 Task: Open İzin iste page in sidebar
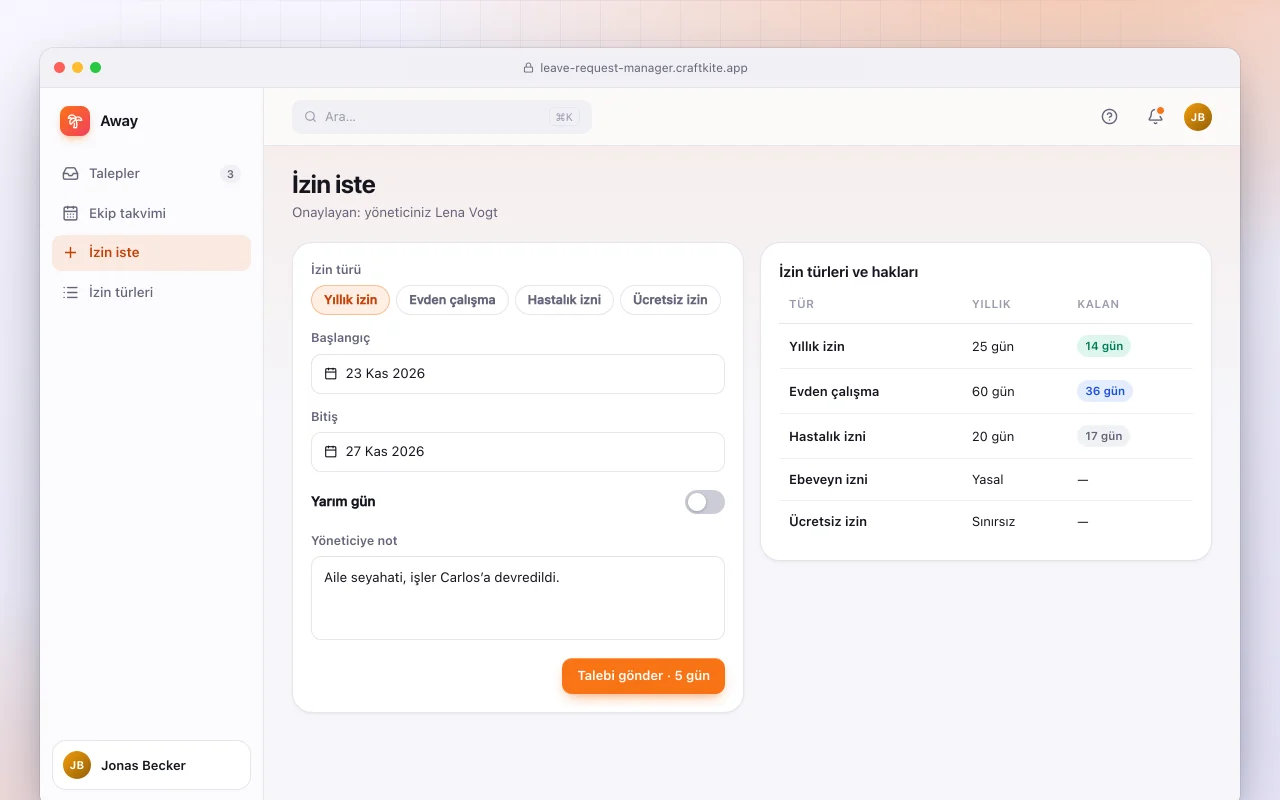click(x=151, y=253)
